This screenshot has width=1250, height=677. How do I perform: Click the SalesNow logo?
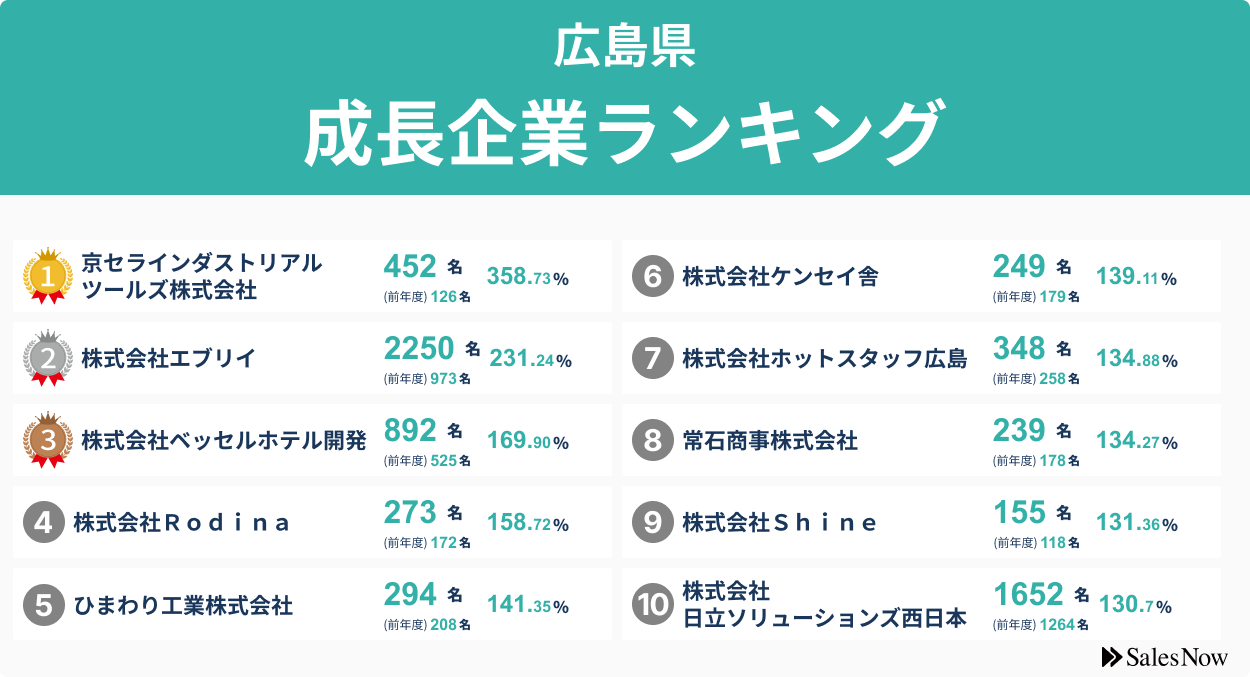click(x=1164, y=657)
